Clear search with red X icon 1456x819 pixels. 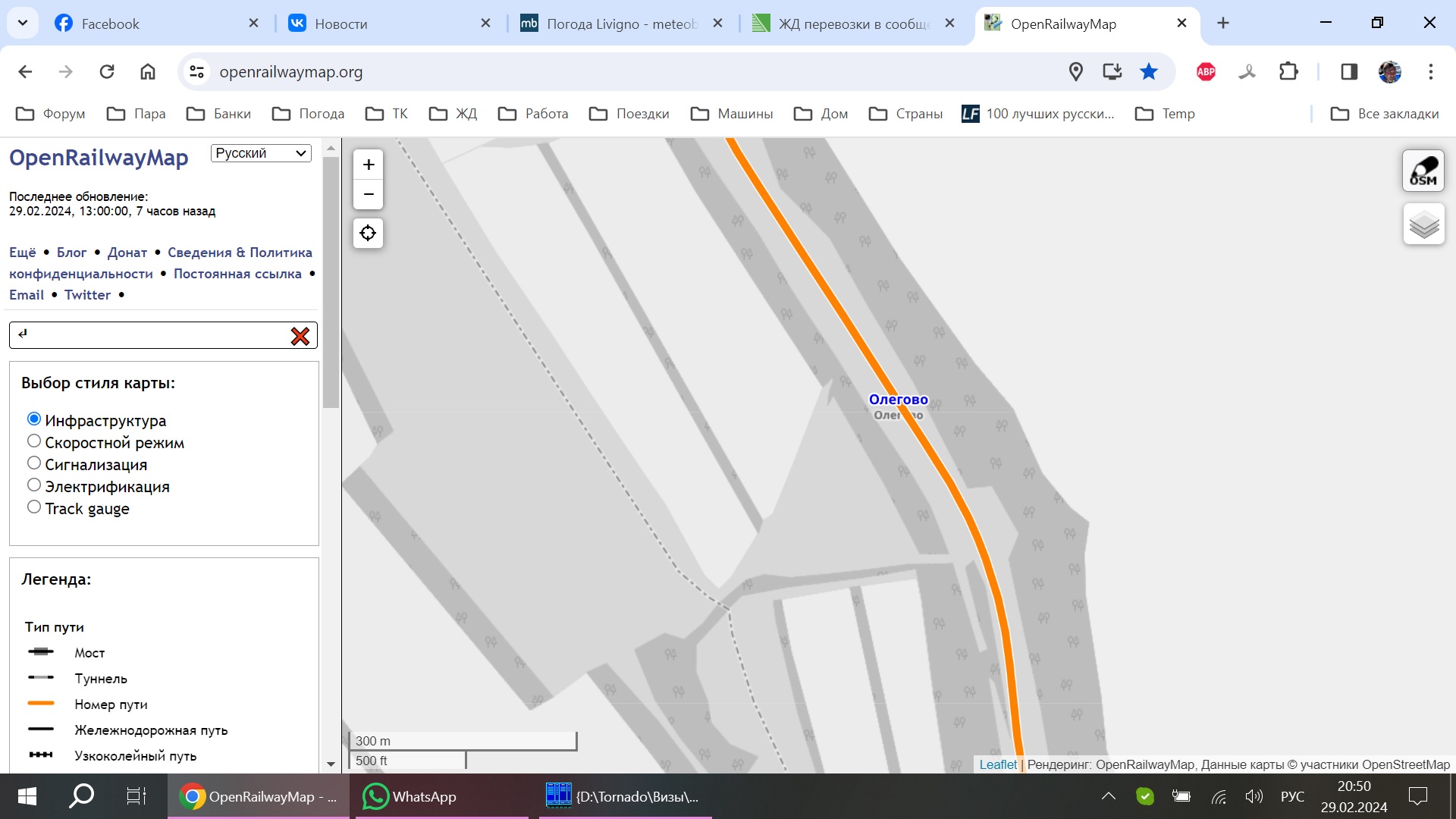(300, 336)
